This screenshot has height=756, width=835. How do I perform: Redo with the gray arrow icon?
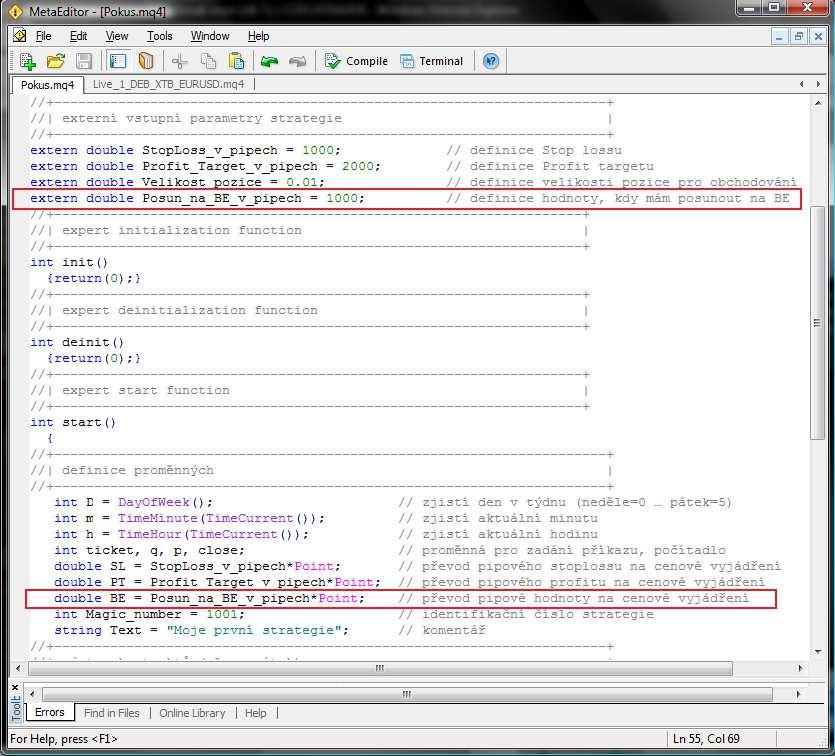tap(298, 61)
